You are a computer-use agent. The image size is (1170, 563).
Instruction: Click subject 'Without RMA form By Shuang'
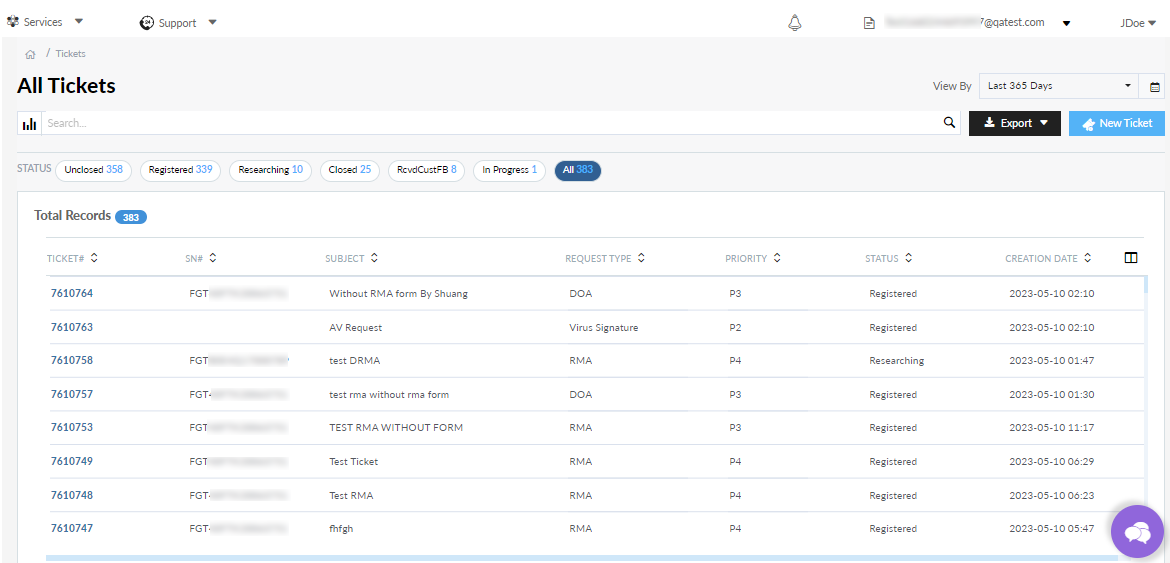click(x=398, y=294)
